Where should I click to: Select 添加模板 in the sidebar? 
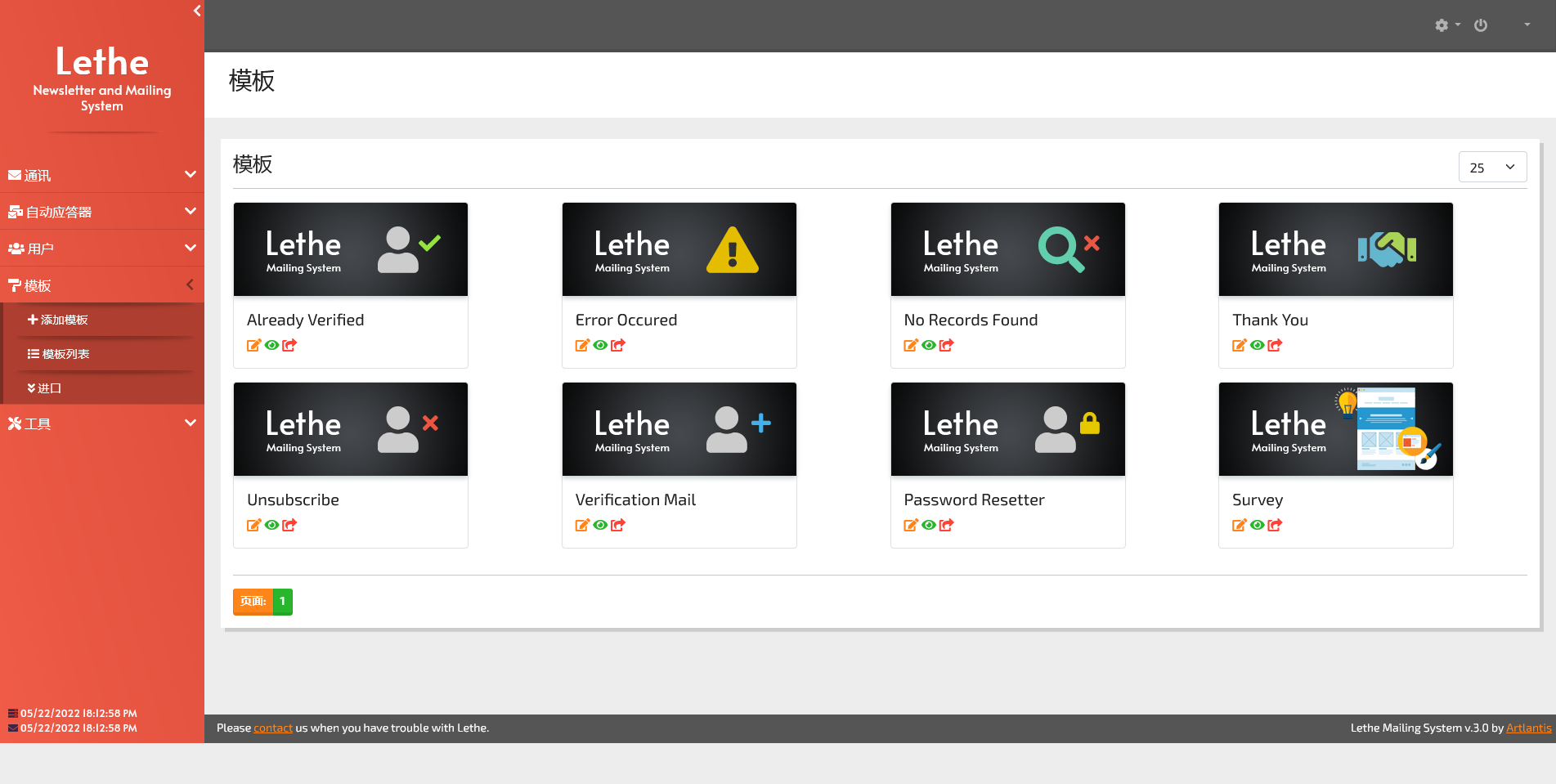click(x=64, y=320)
